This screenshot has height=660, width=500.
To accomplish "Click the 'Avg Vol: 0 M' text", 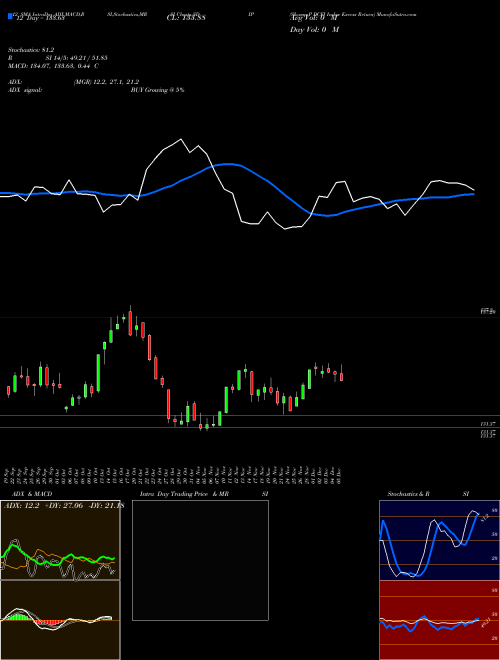I will 314,19.
